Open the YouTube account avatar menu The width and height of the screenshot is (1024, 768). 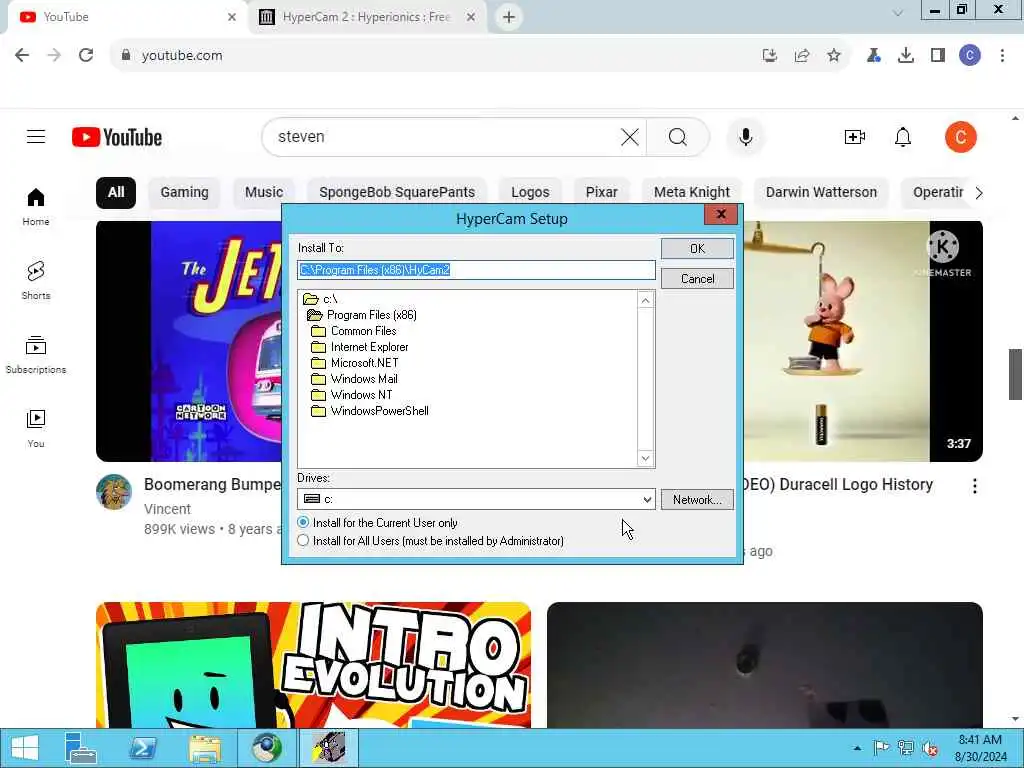(961, 137)
